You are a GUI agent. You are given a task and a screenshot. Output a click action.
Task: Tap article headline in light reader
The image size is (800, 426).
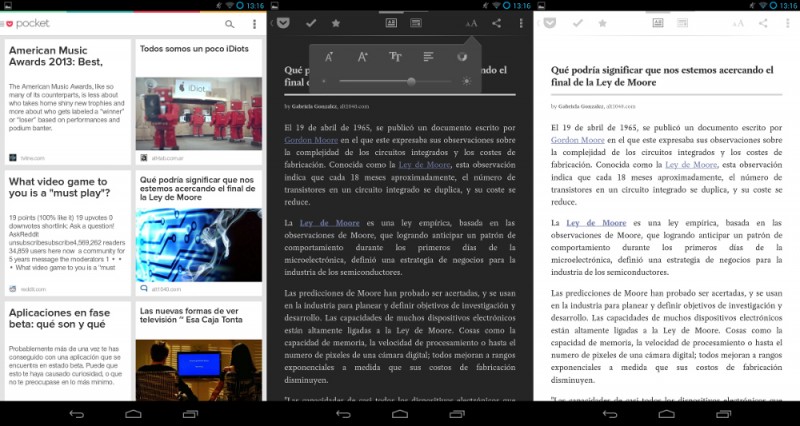click(662, 76)
